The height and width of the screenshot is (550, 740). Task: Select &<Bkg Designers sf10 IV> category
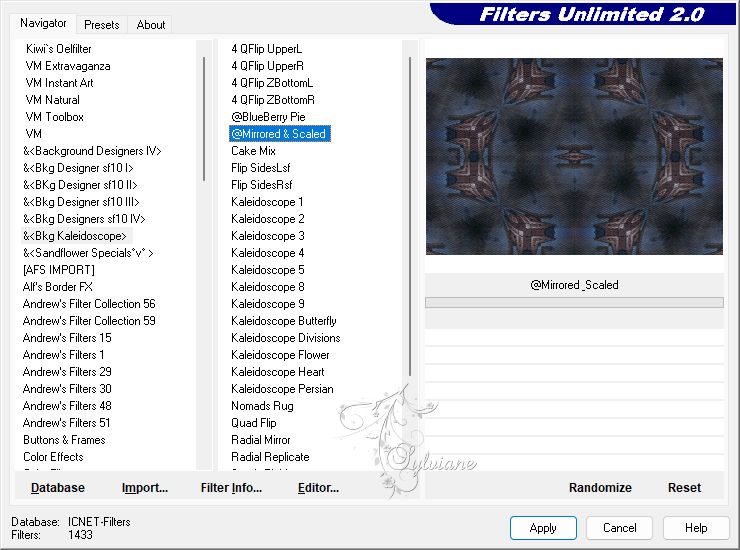click(84, 219)
